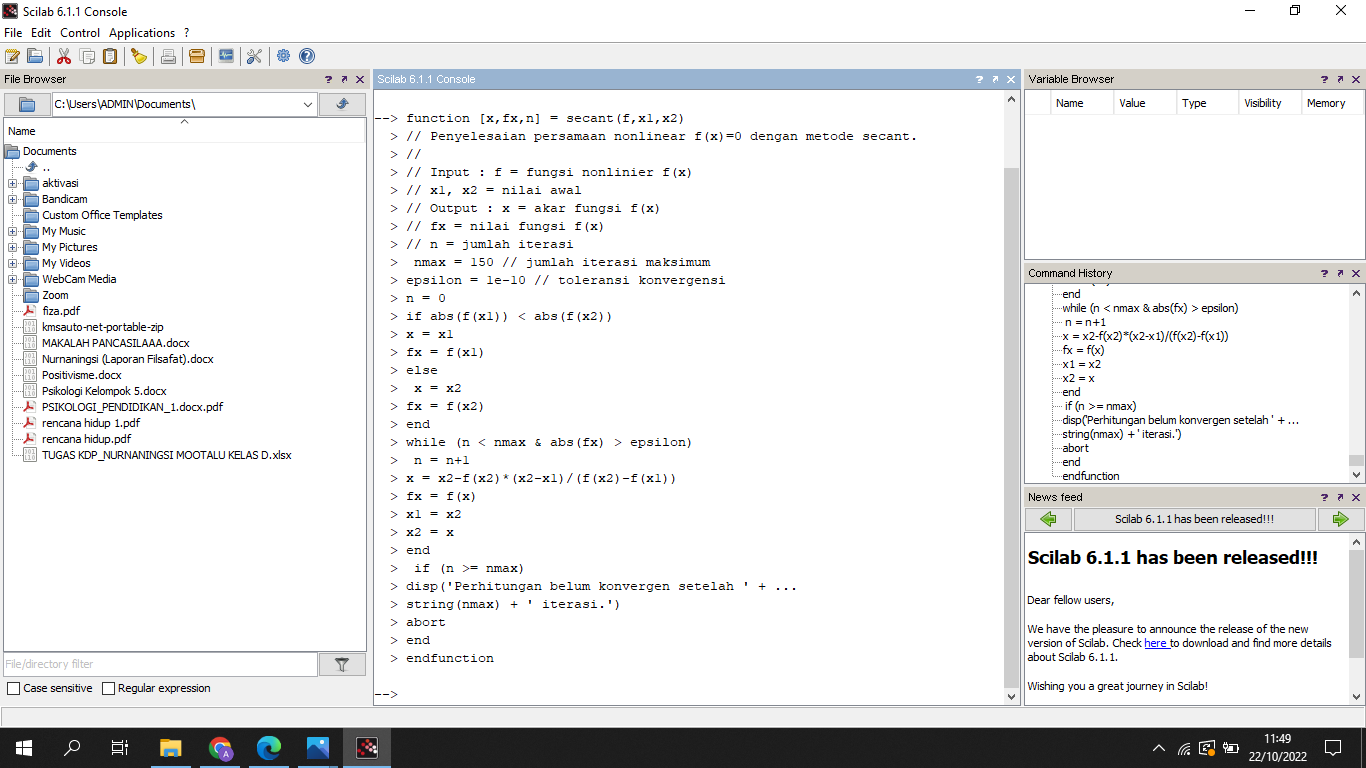Select 'endfunction' in Command History
Viewport: 1366px width, 768px height.
[1091, 476]
